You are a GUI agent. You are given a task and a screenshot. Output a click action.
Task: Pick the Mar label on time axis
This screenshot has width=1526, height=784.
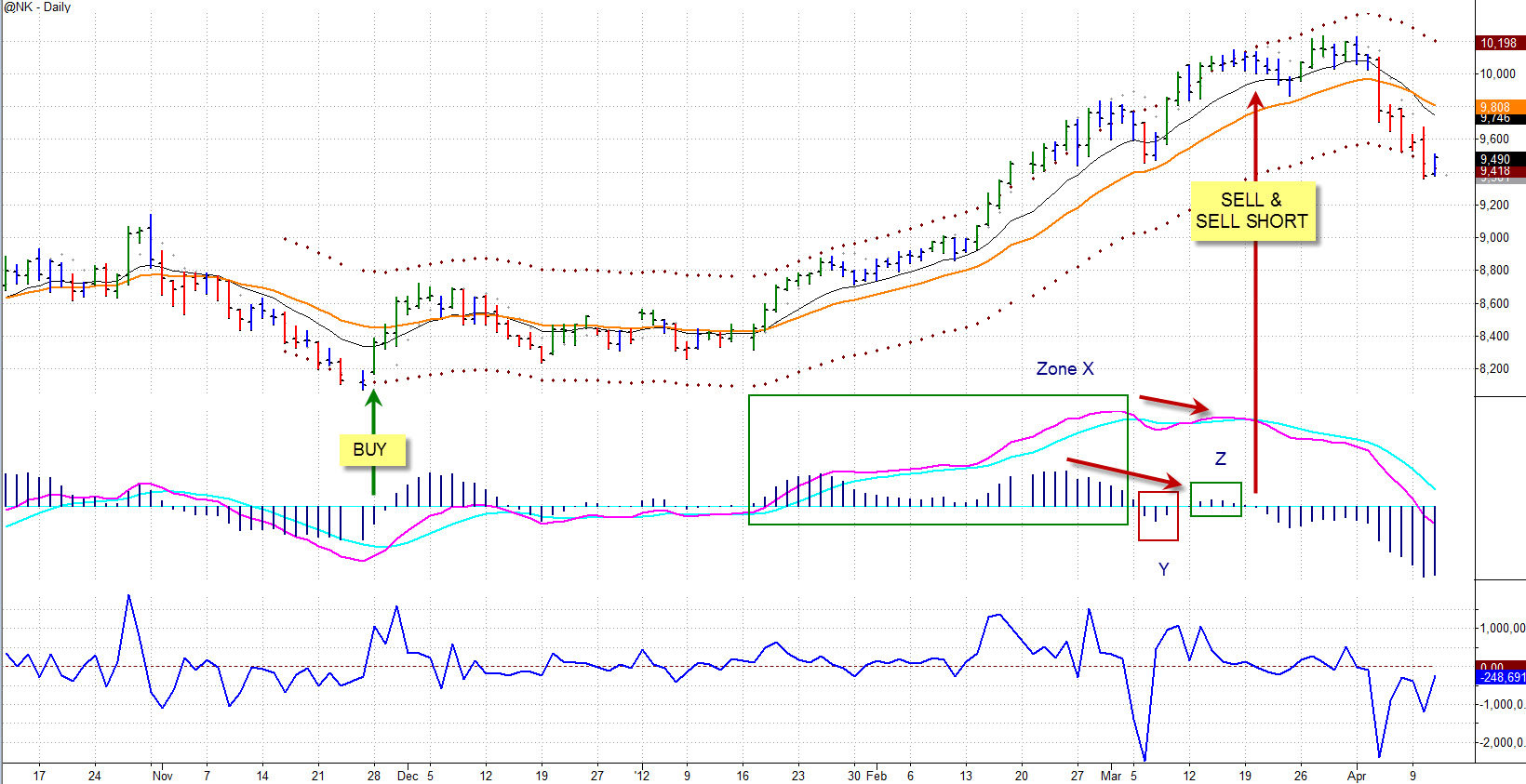pyautogui.click(x=1111, y=775)
